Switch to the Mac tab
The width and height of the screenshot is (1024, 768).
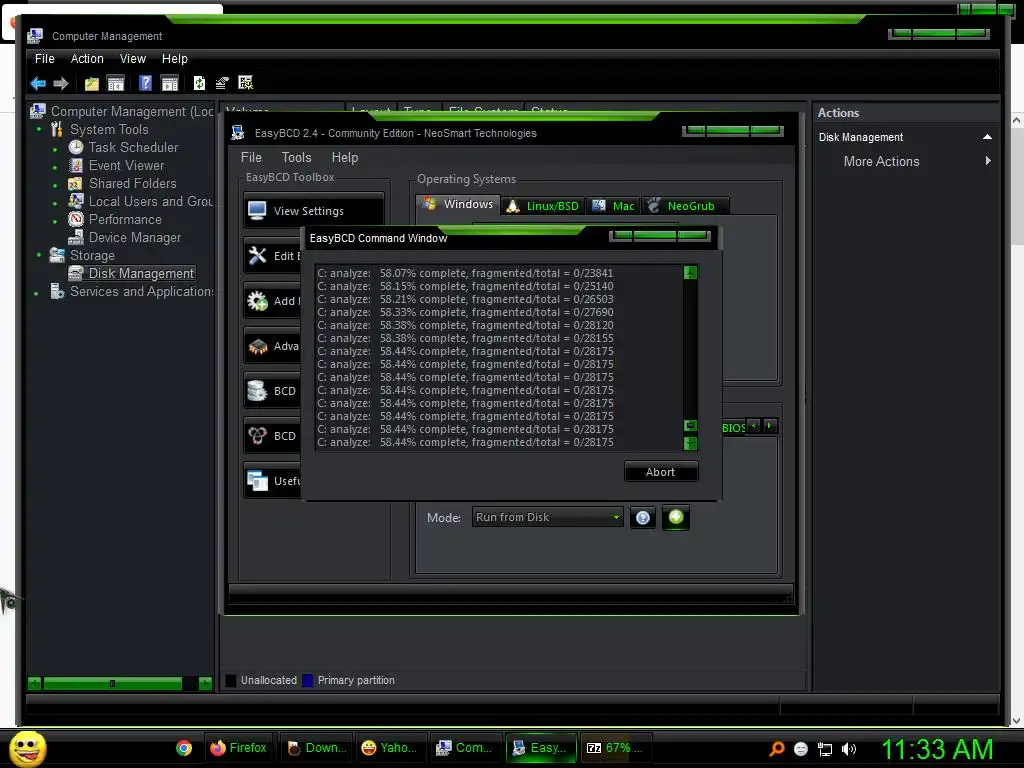click(x=614, y=206)
